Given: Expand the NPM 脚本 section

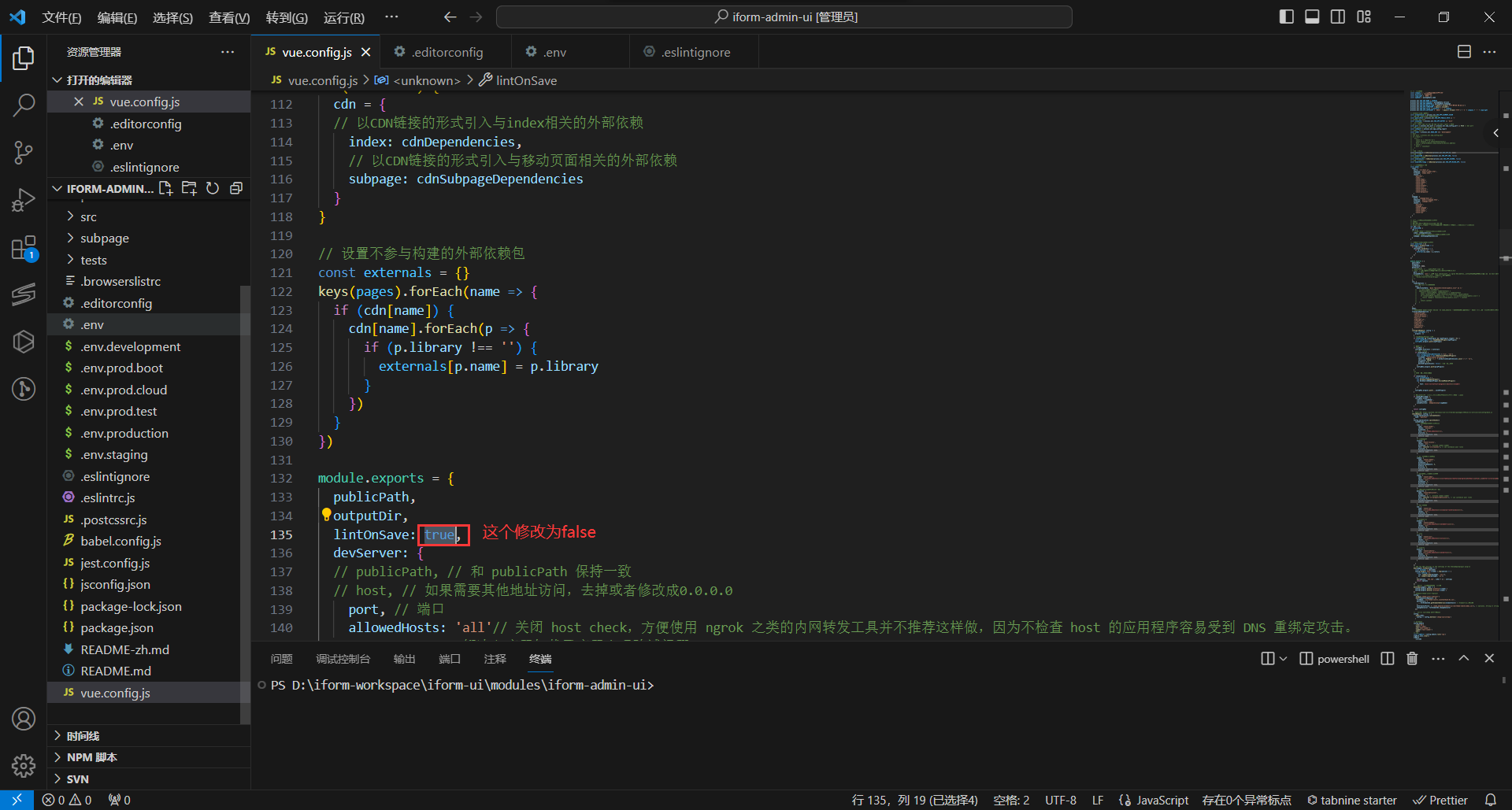Looking at the screenshot, I should 91,757.
